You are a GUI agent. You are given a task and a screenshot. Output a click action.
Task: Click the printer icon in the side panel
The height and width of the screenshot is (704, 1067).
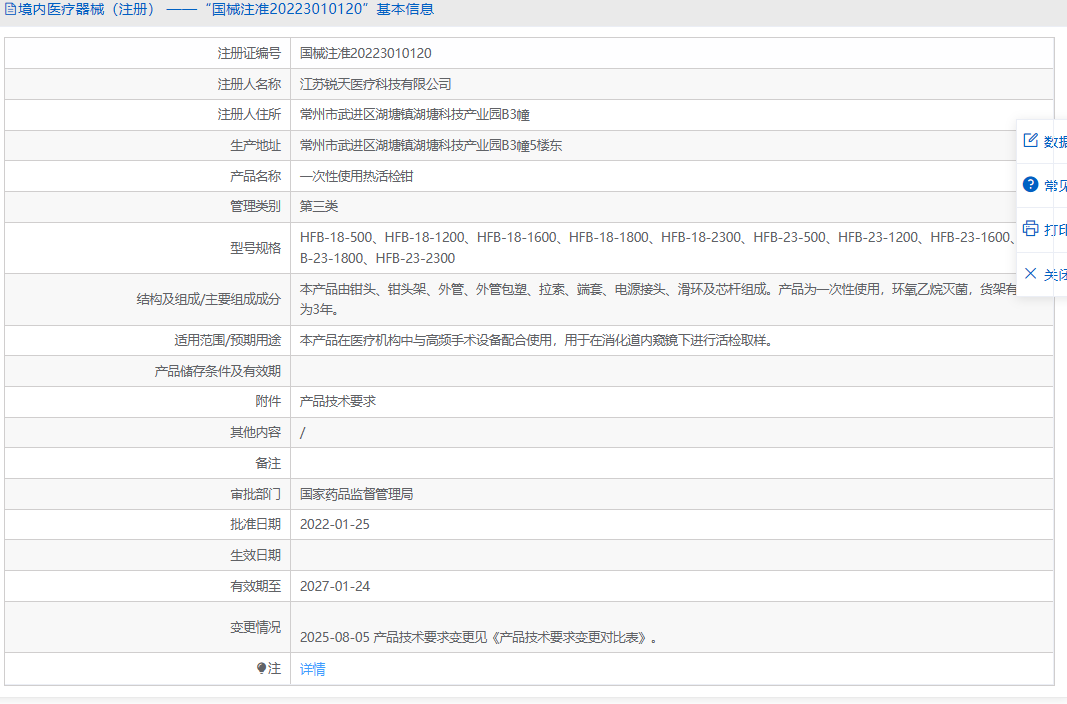(x=1030, y=229)
